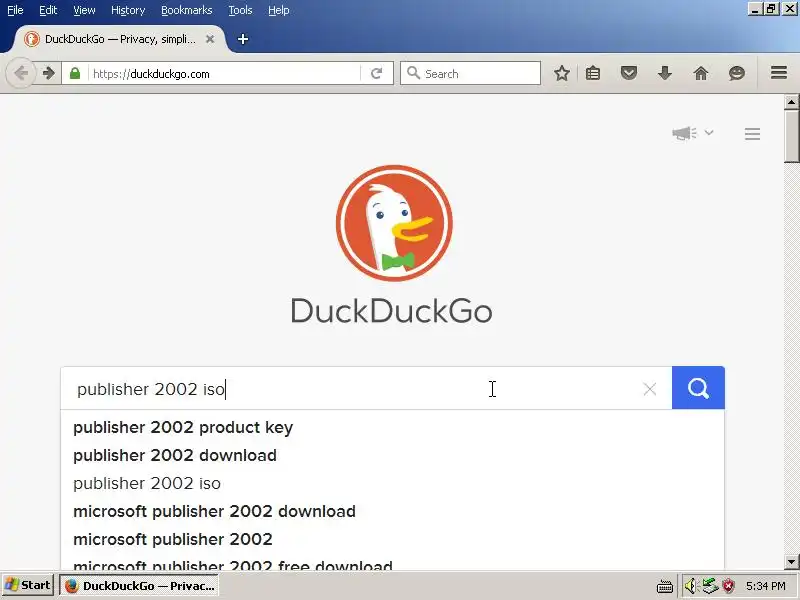Minimize the Firefox window
800x600 pixels.
755,9
